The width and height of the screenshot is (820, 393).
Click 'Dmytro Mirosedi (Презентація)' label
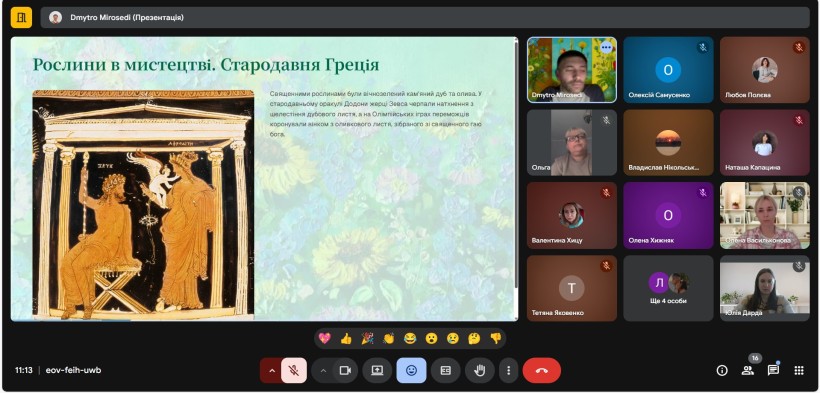(127, 18)
